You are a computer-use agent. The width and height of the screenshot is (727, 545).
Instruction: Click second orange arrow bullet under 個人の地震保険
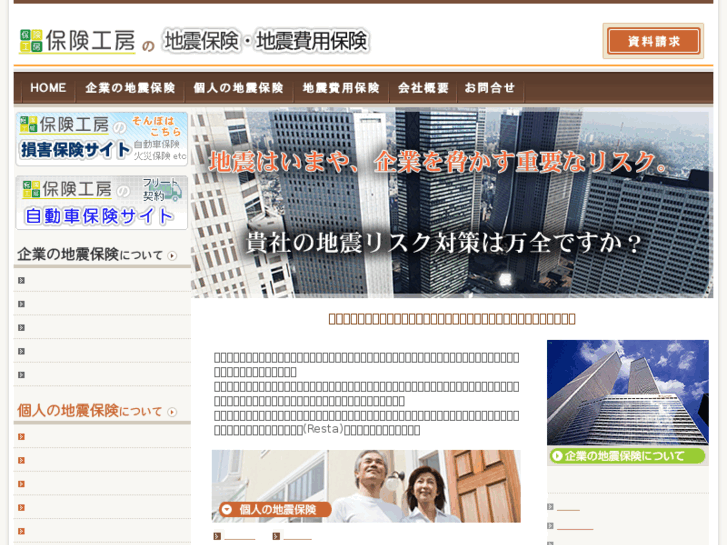[x=21, y=460]
